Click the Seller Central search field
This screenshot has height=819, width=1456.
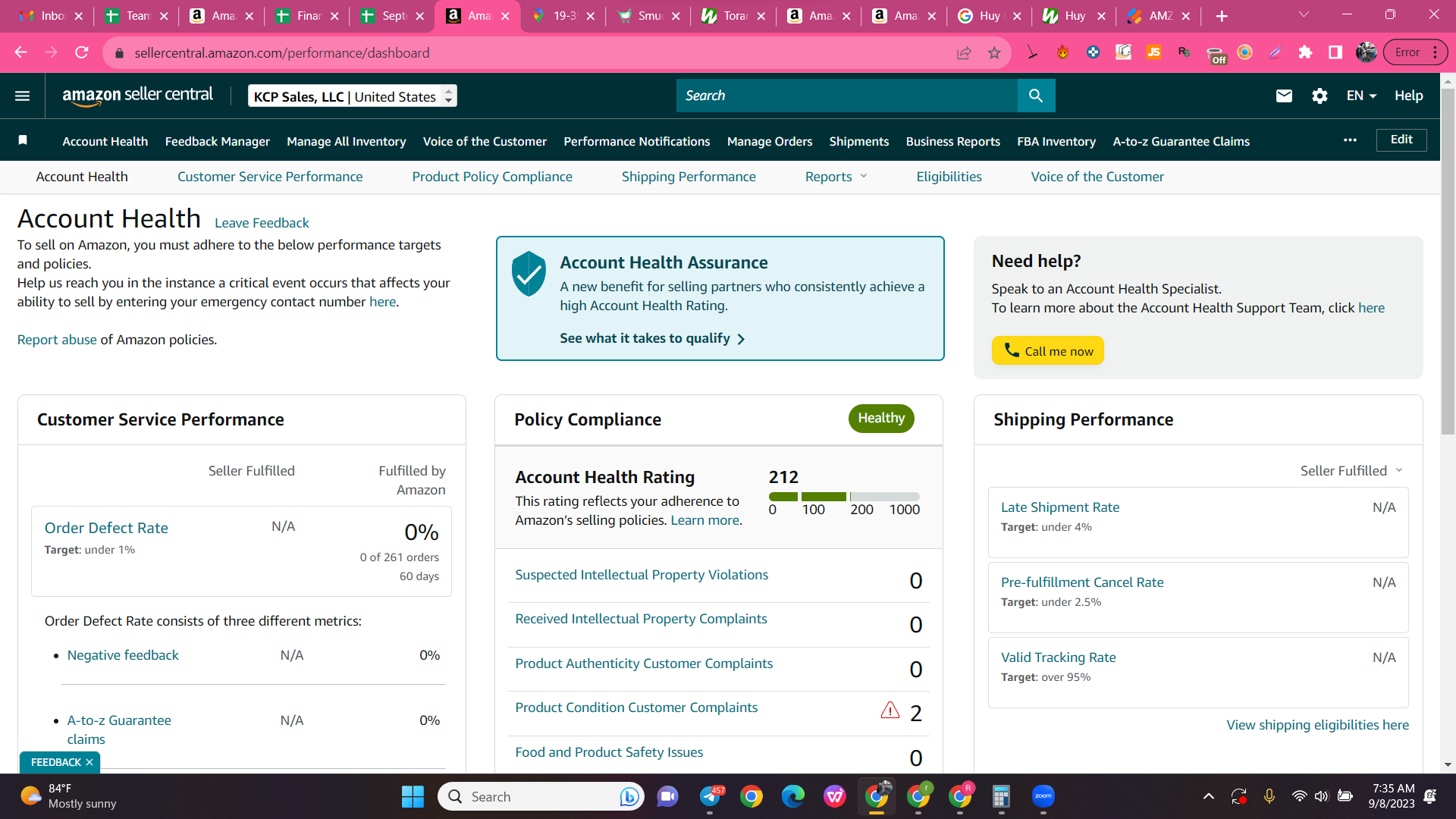pyautogui.click(x=847, y=96)
